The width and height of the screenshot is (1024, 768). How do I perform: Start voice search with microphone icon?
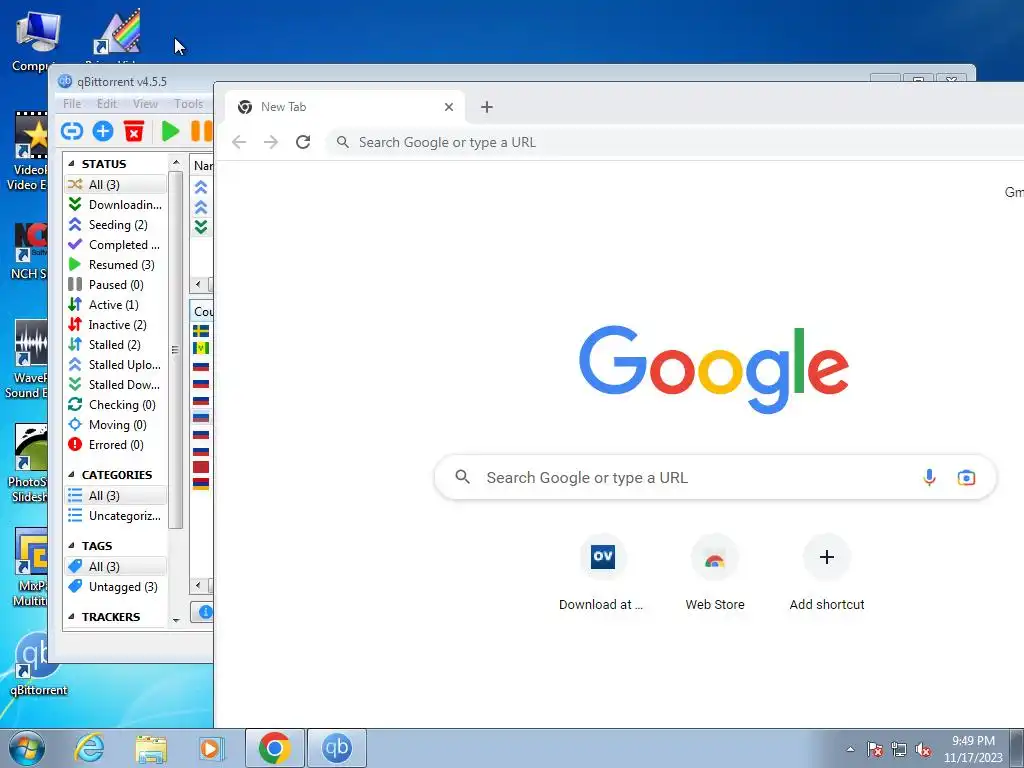(929, 477)
